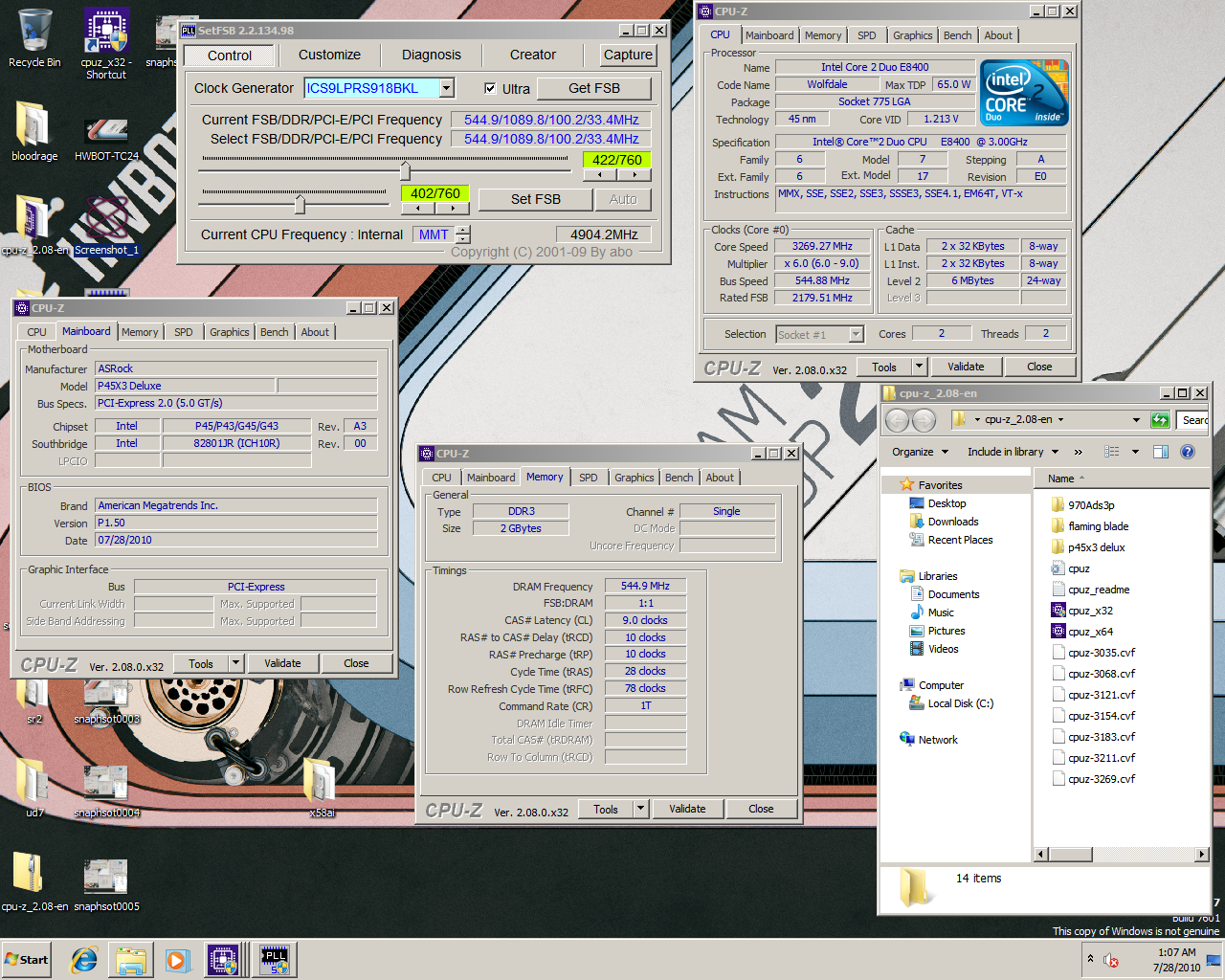Click the CPU frequency MMT spinner up arrow
Viewport: 1225px width, 980px height.
pyautogui.click(x=463, y=230)
